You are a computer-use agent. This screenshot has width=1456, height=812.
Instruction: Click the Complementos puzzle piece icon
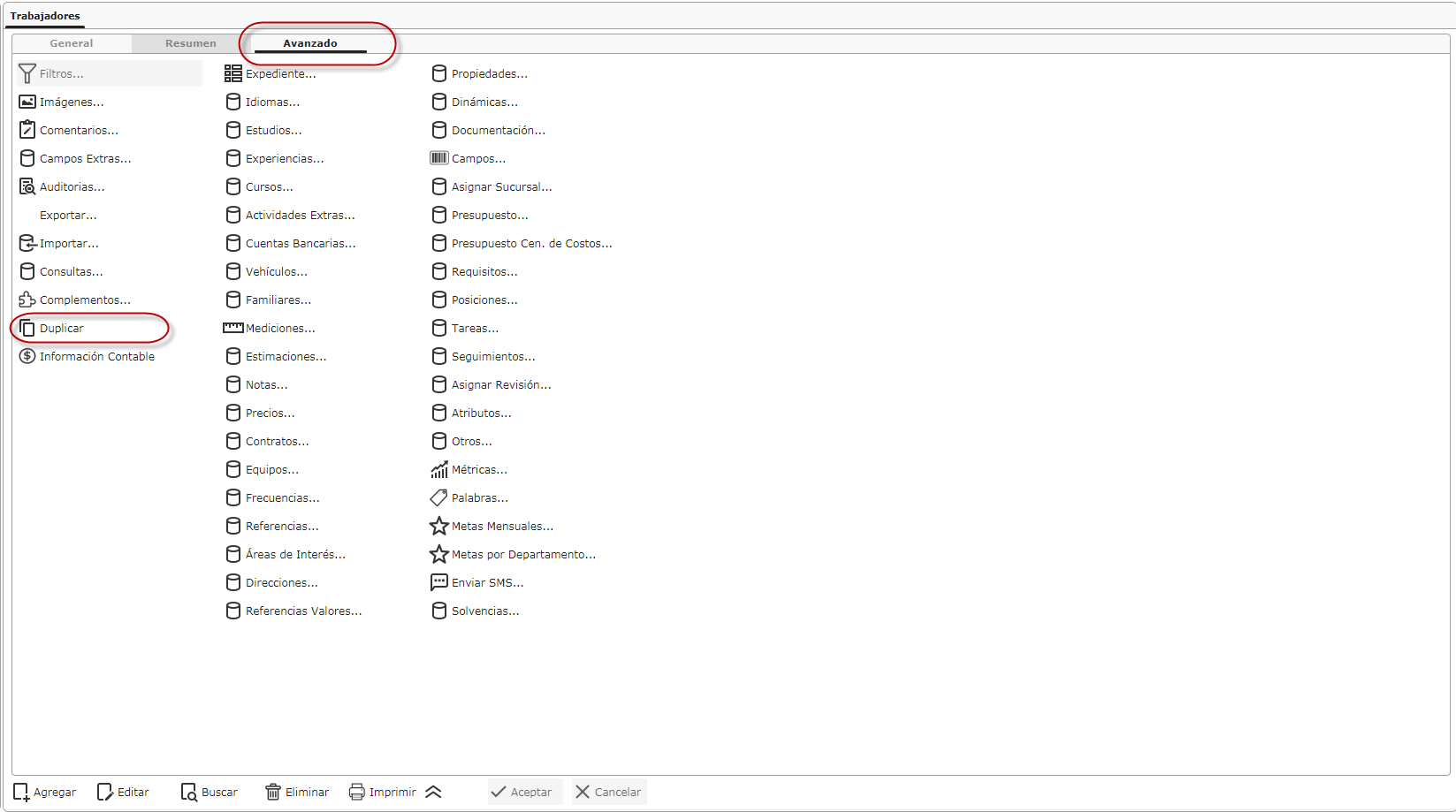tap(27, 300)
